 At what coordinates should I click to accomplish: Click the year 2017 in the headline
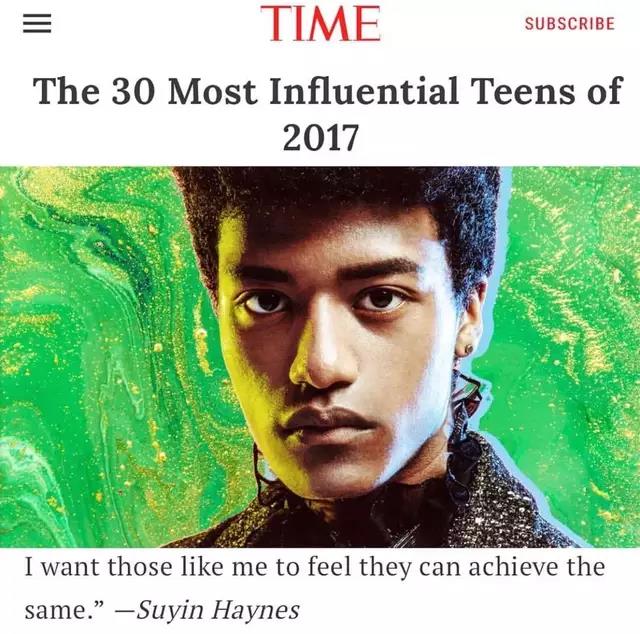320,137
